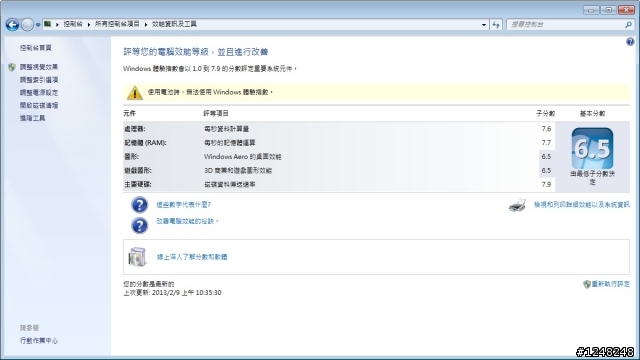Click the Control Panel icon in address bar

(48, 24)
